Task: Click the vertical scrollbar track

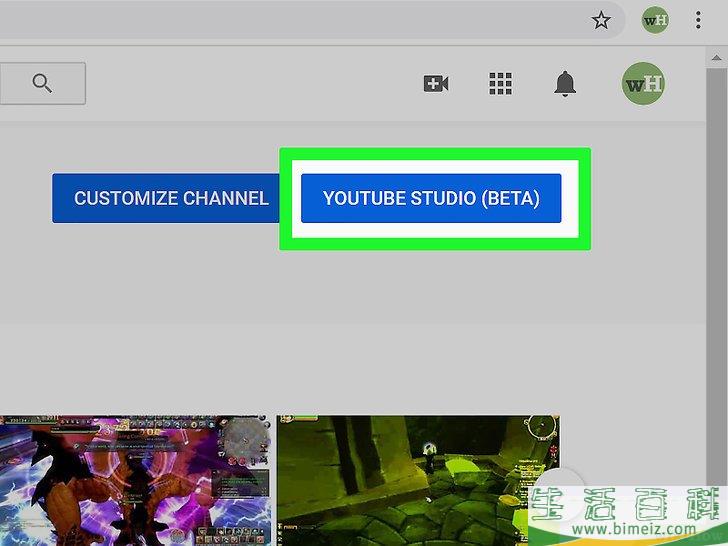Action: coord(716,279)
